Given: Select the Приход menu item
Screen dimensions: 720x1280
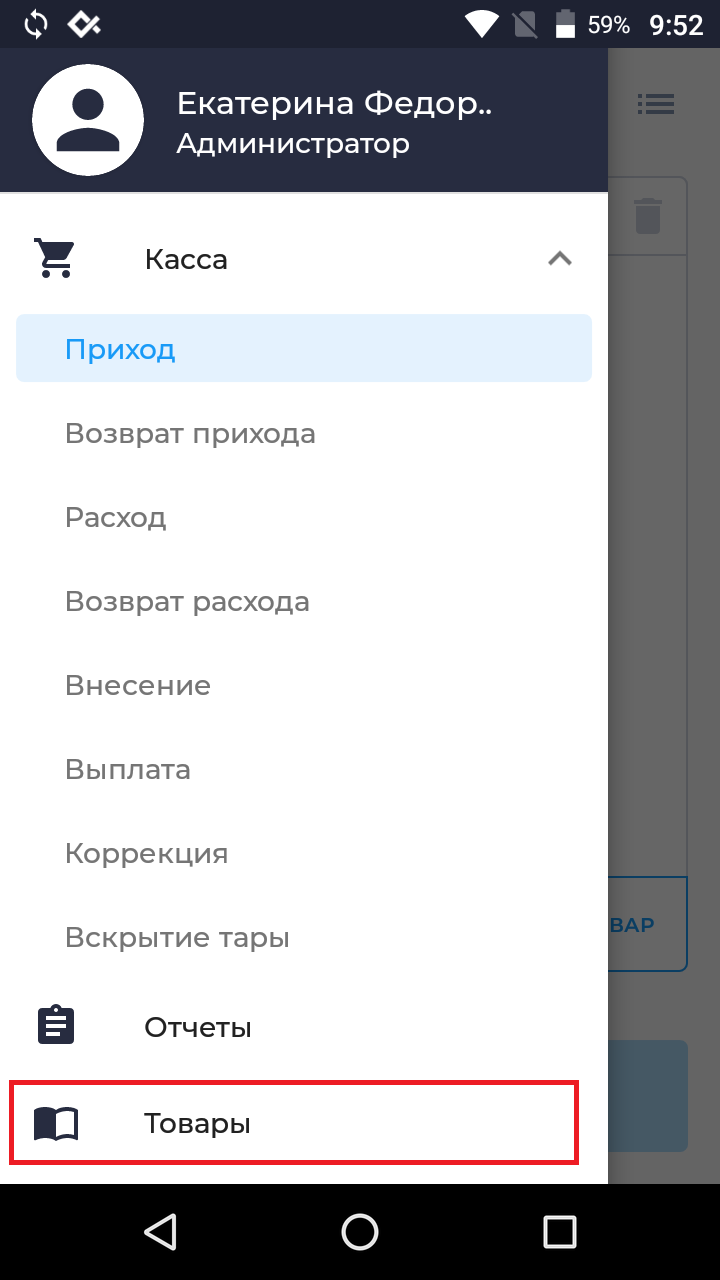Looking at the screenshot, I should click(120, 349).
